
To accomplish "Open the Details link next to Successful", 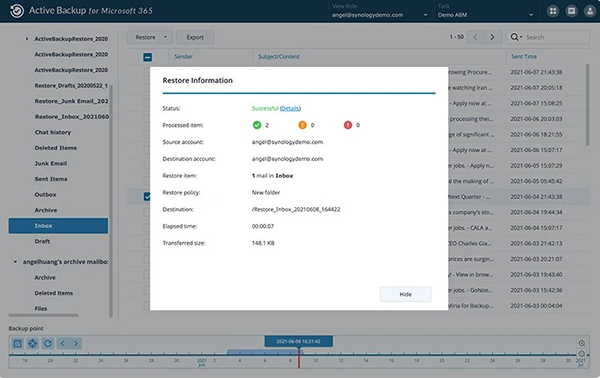I will click(x=290, y=108).
